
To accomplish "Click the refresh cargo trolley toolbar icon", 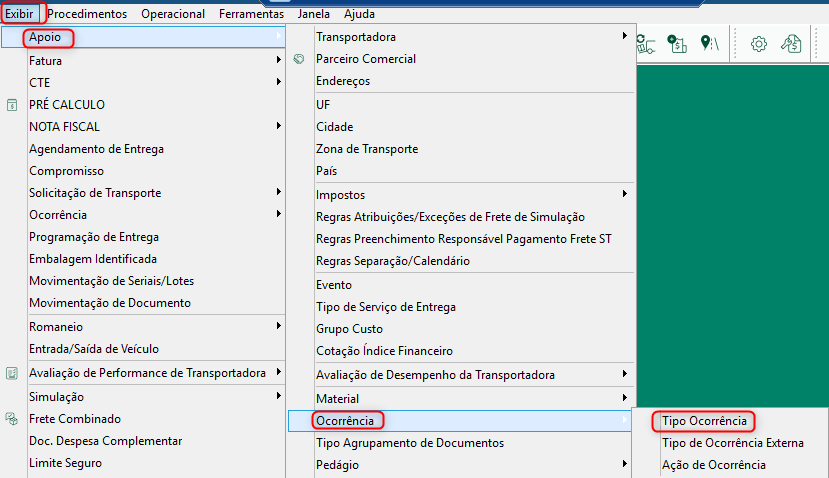I will tap(646, 44).
